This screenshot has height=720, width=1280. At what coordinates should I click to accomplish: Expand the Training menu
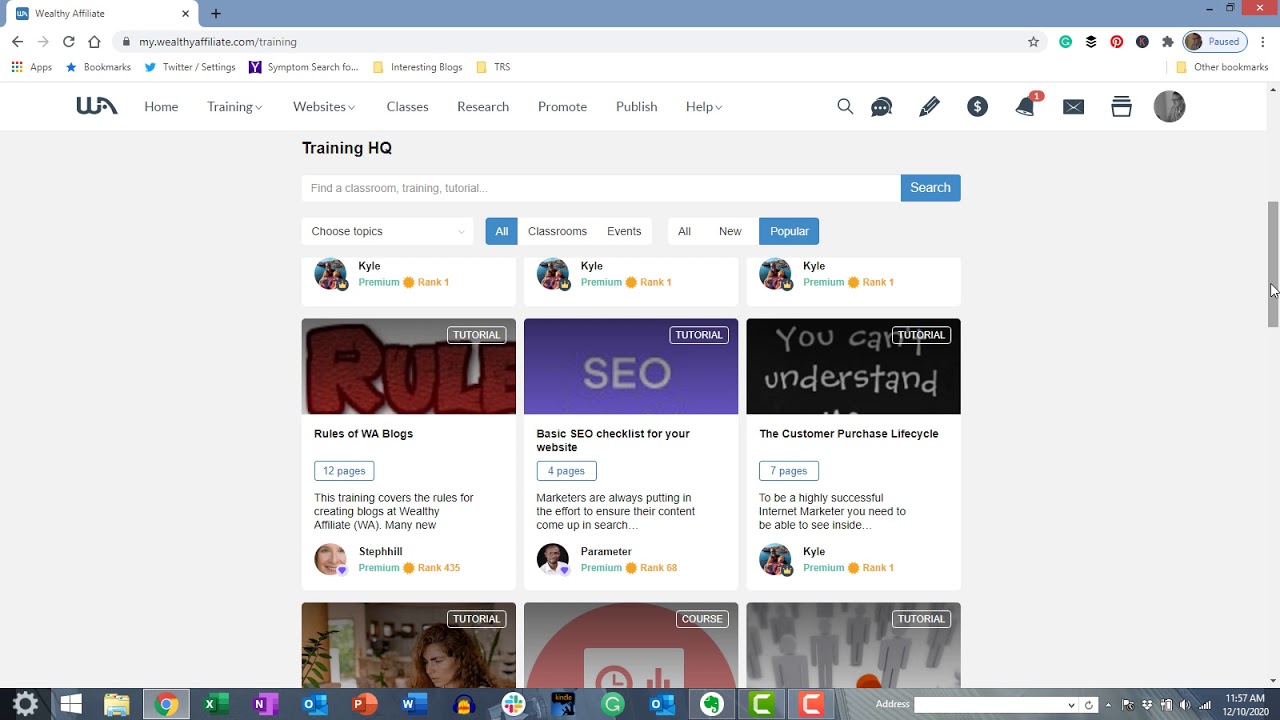pyautogui.click(x=234, y=107)
